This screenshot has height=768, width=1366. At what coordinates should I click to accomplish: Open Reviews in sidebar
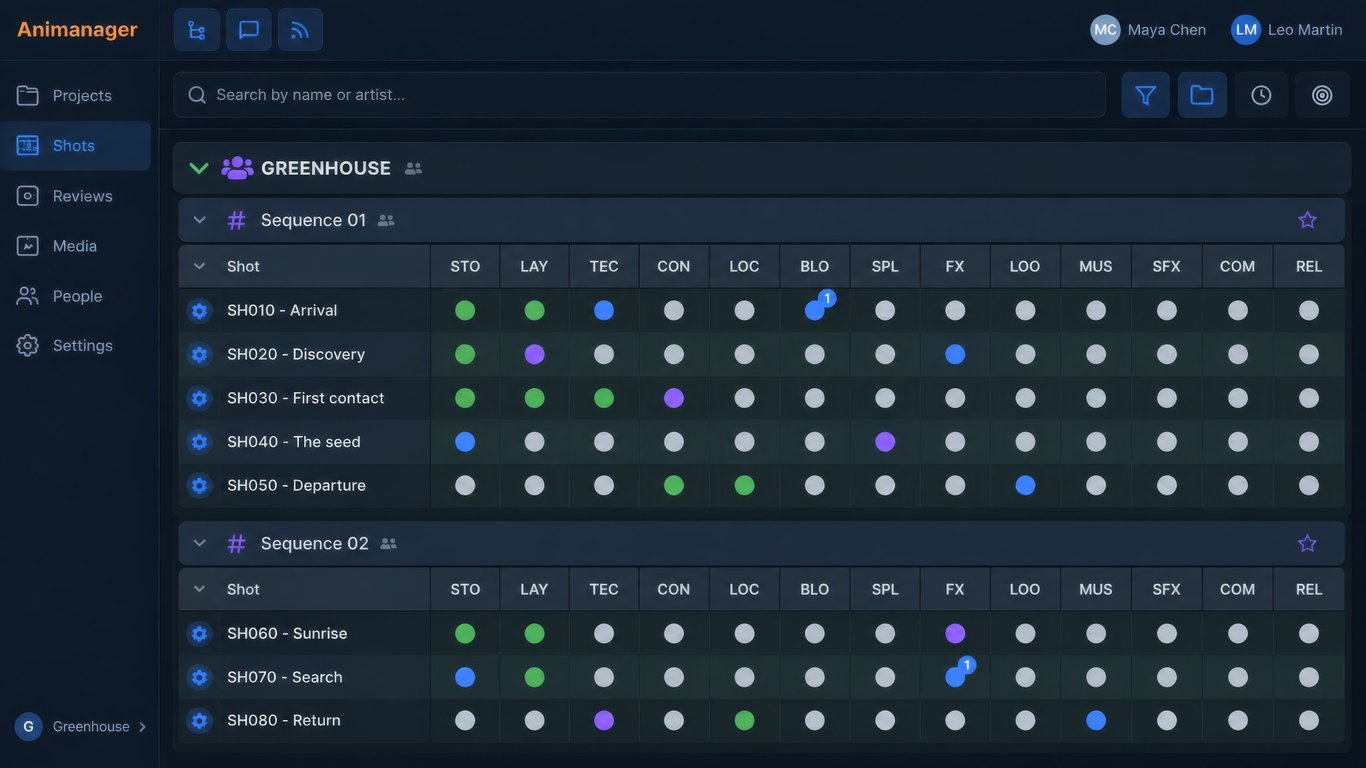pos(76,196)
